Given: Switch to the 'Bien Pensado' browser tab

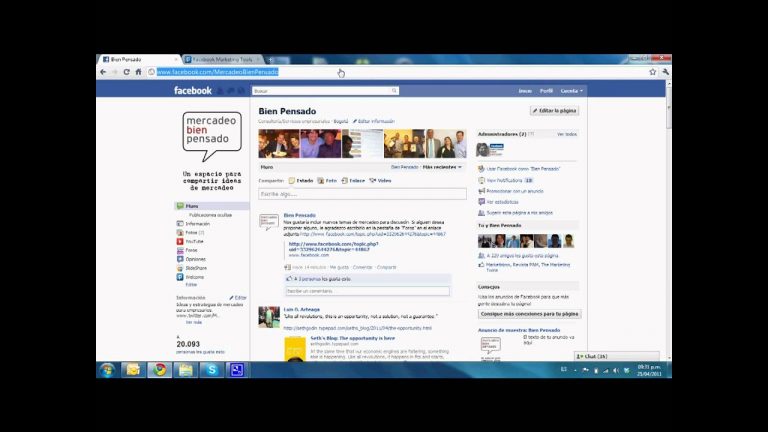Looking at the screenshot, I should [138, 59].
